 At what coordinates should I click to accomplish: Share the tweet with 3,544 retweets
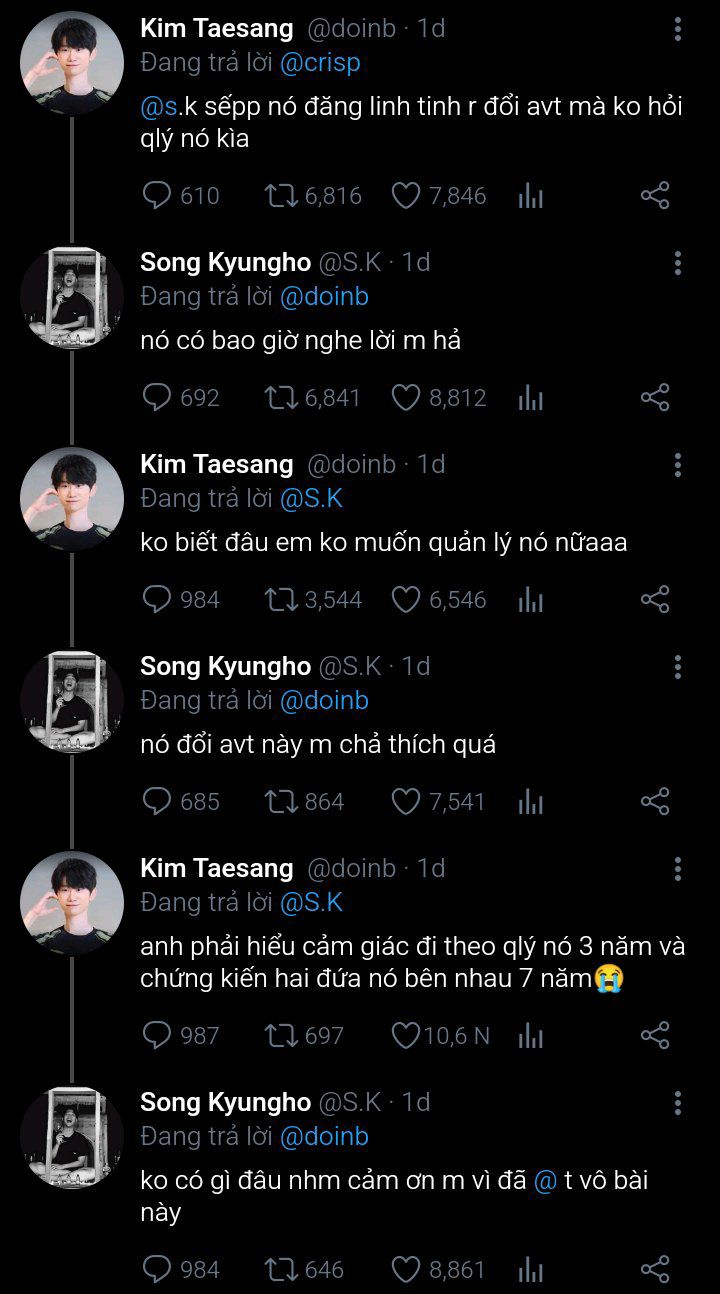point(654,599)
